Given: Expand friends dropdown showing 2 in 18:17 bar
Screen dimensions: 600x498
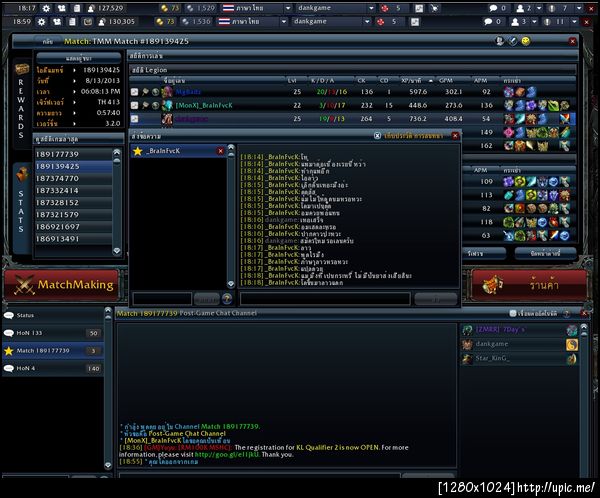Looking at the screenshot, I should 539,8.
